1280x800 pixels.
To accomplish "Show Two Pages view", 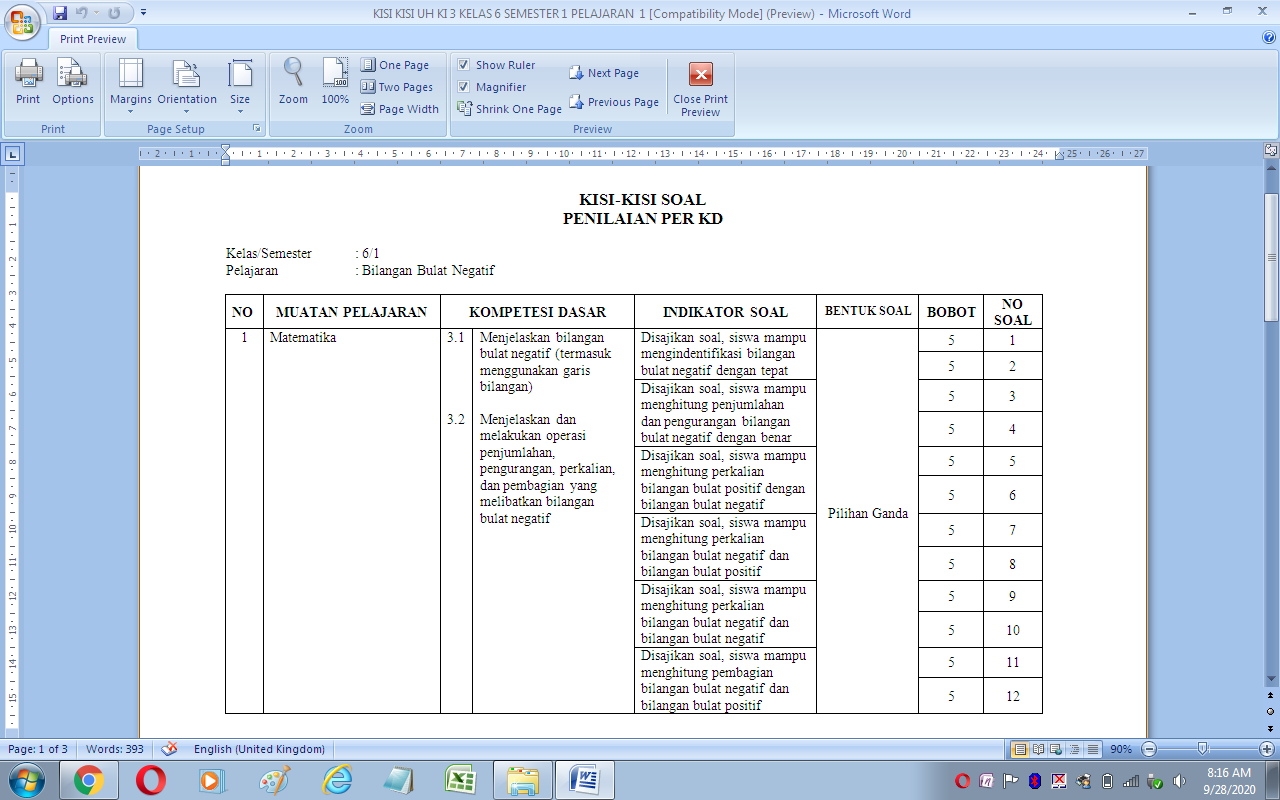I will [x=397, y=87].
